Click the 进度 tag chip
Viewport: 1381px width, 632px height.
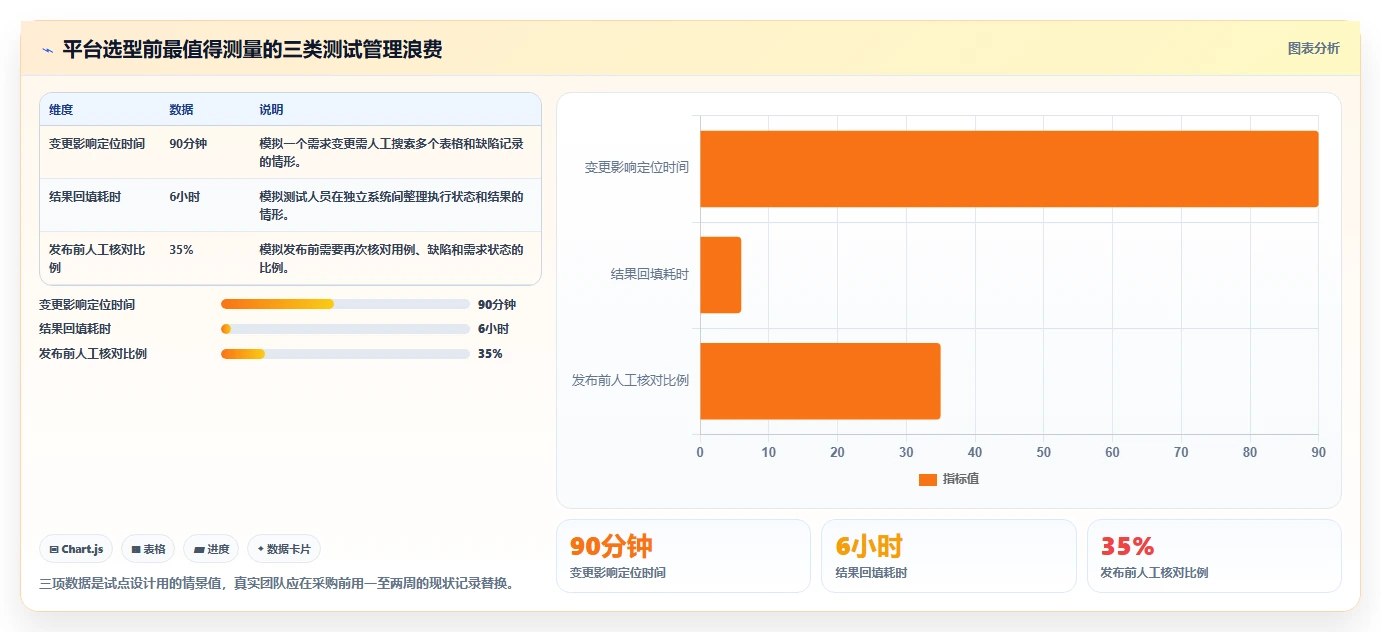coord(211,549)
